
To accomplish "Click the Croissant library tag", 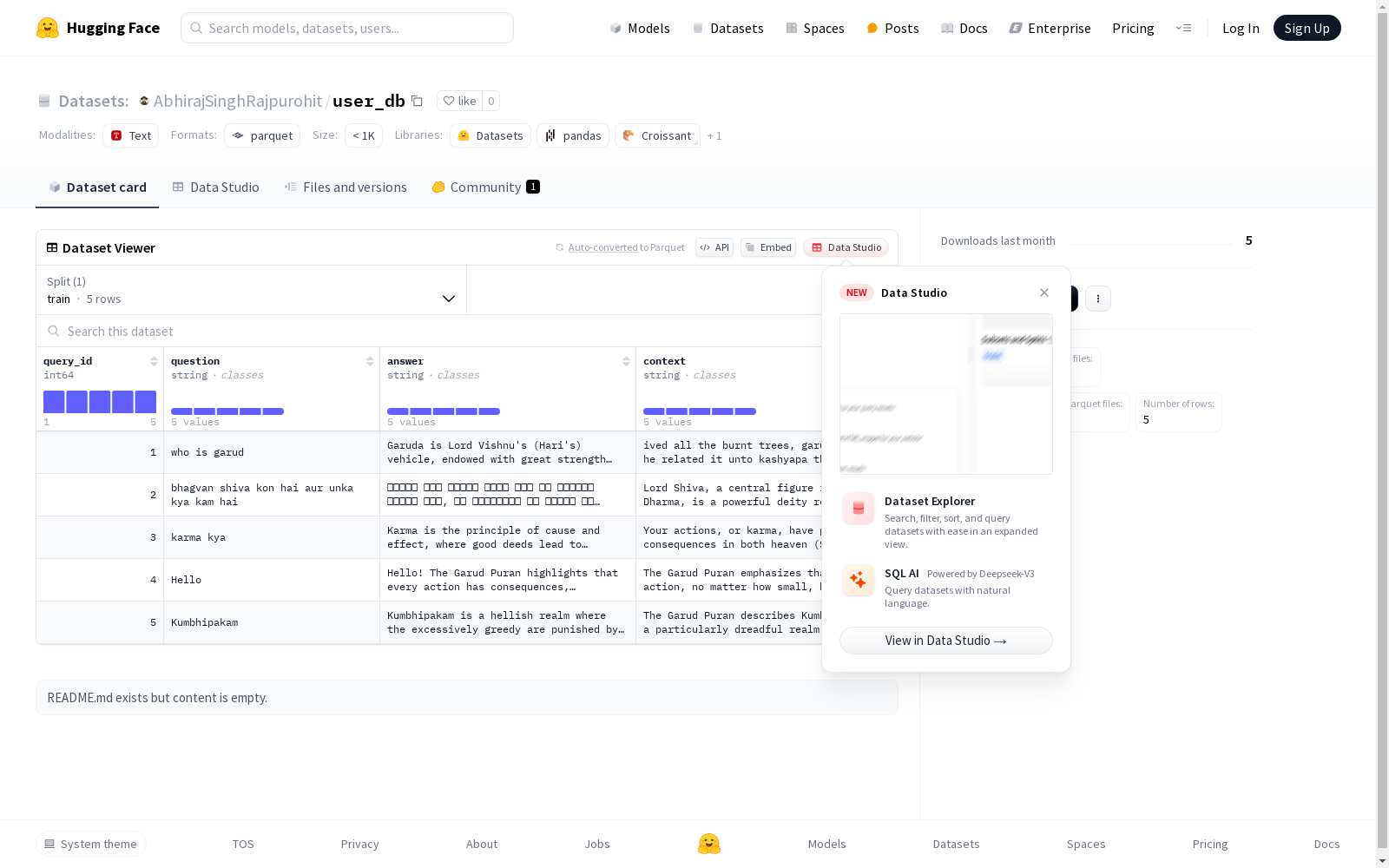I will [x=657, y=135].
